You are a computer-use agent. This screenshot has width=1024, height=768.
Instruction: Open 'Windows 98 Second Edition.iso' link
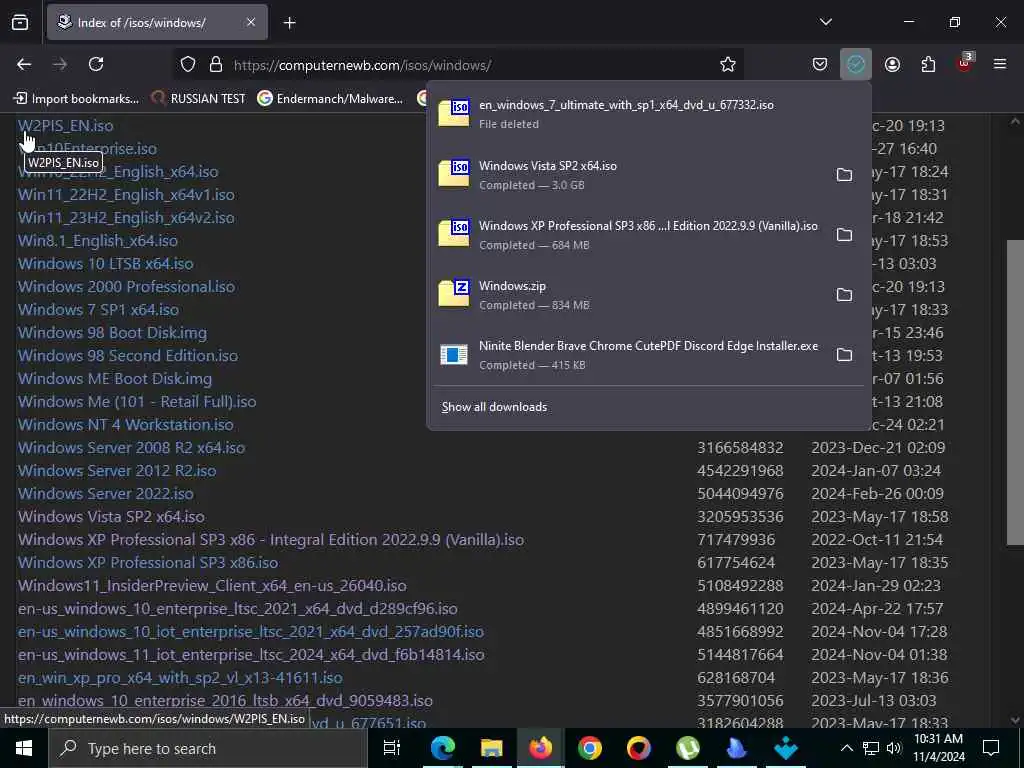coord(128,355)
